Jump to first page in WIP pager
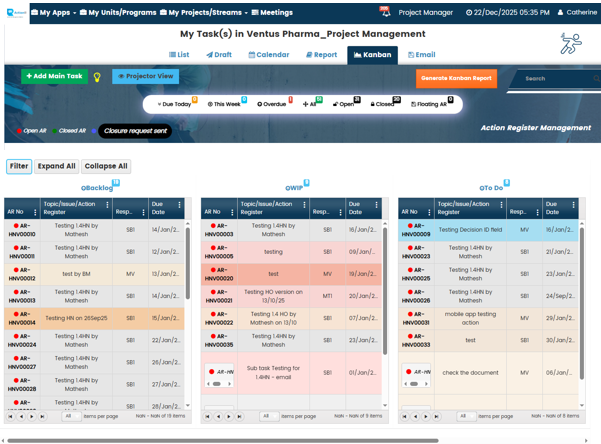Image resolution: width=601 pixels, height=444 pixels. (x=209, y=416)
